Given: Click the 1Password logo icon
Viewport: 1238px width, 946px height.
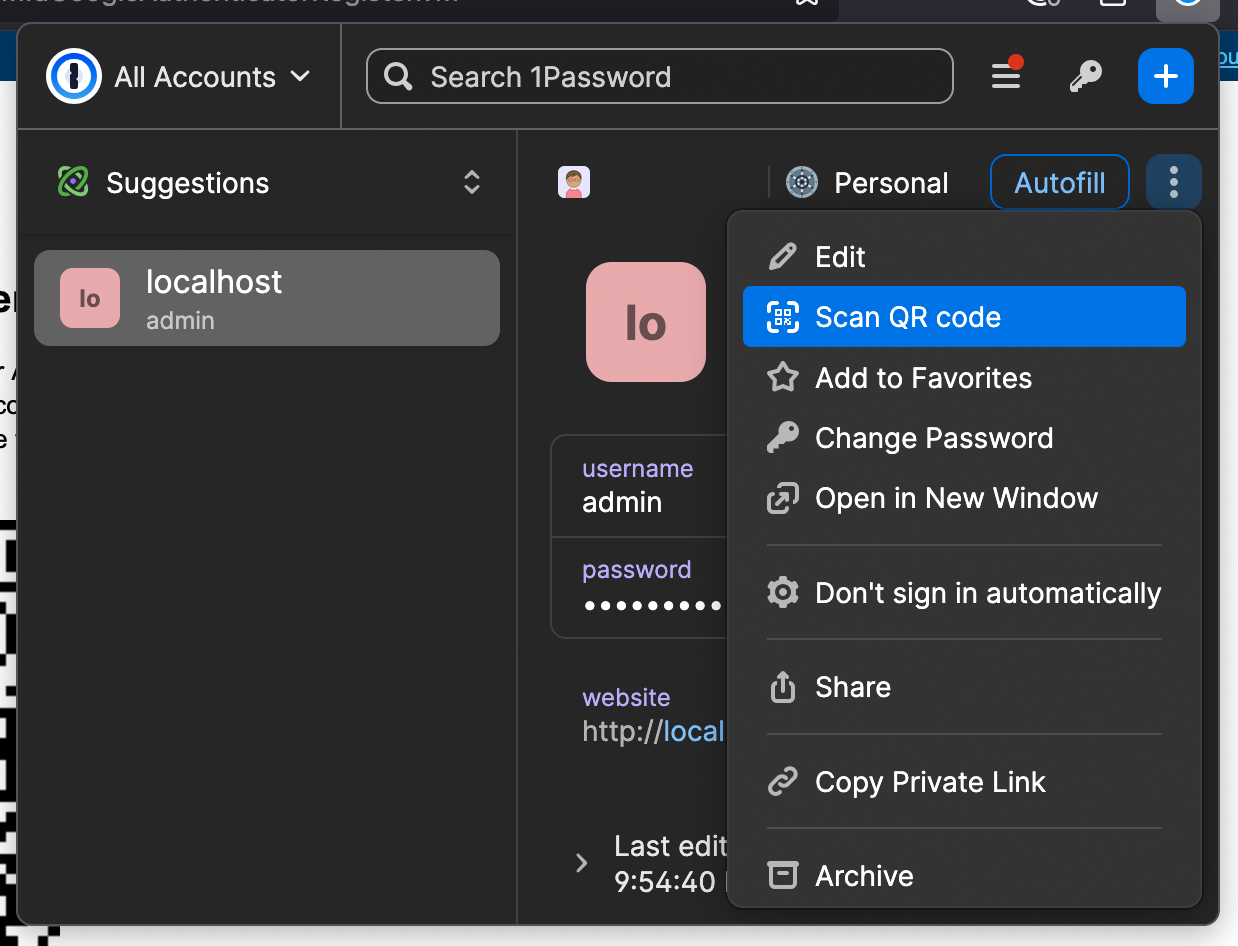Looking at the screenshot, I should click(74, 76).
